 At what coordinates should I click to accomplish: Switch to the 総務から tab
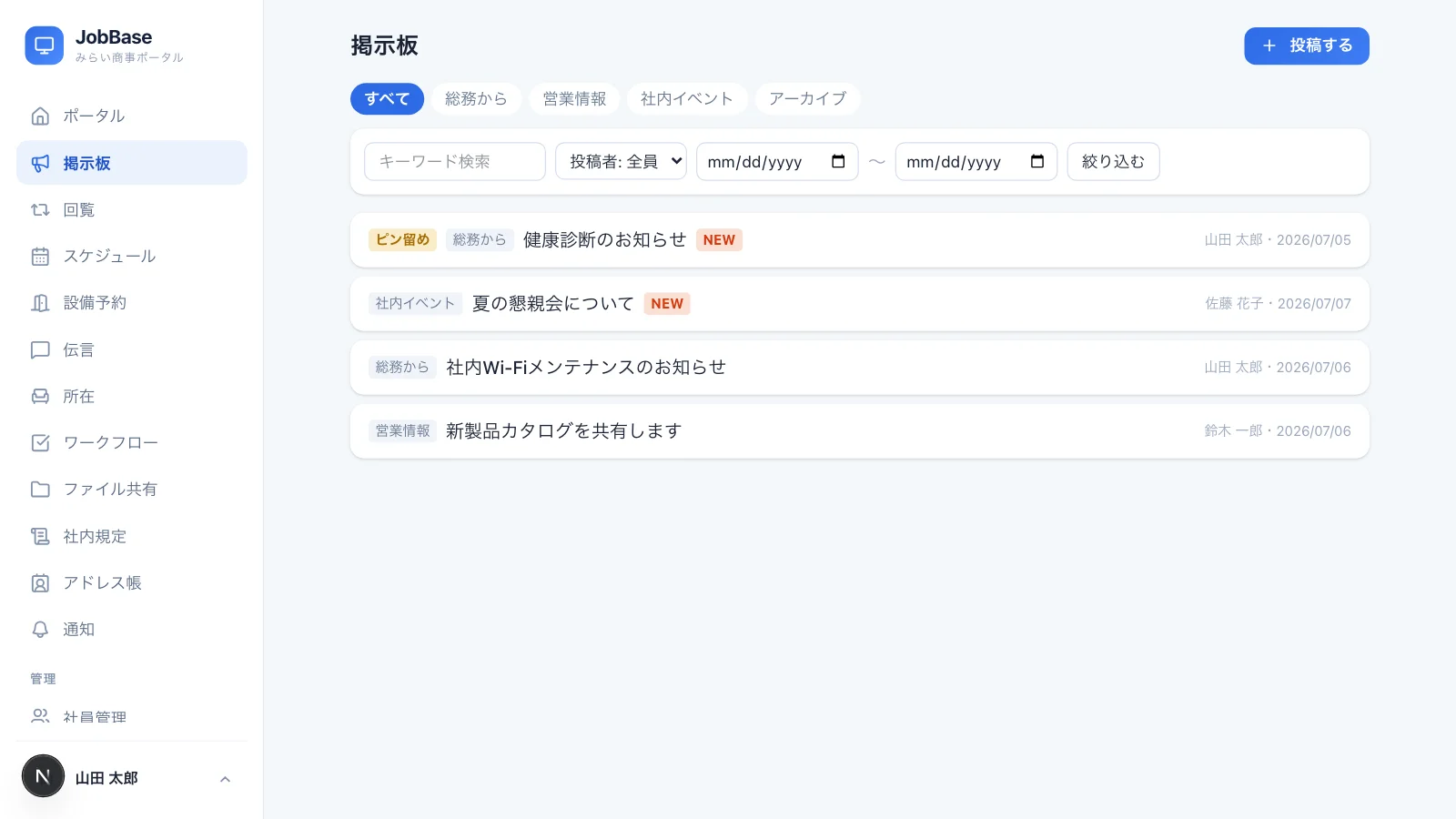pyautogui.click(x=476, y=99)
